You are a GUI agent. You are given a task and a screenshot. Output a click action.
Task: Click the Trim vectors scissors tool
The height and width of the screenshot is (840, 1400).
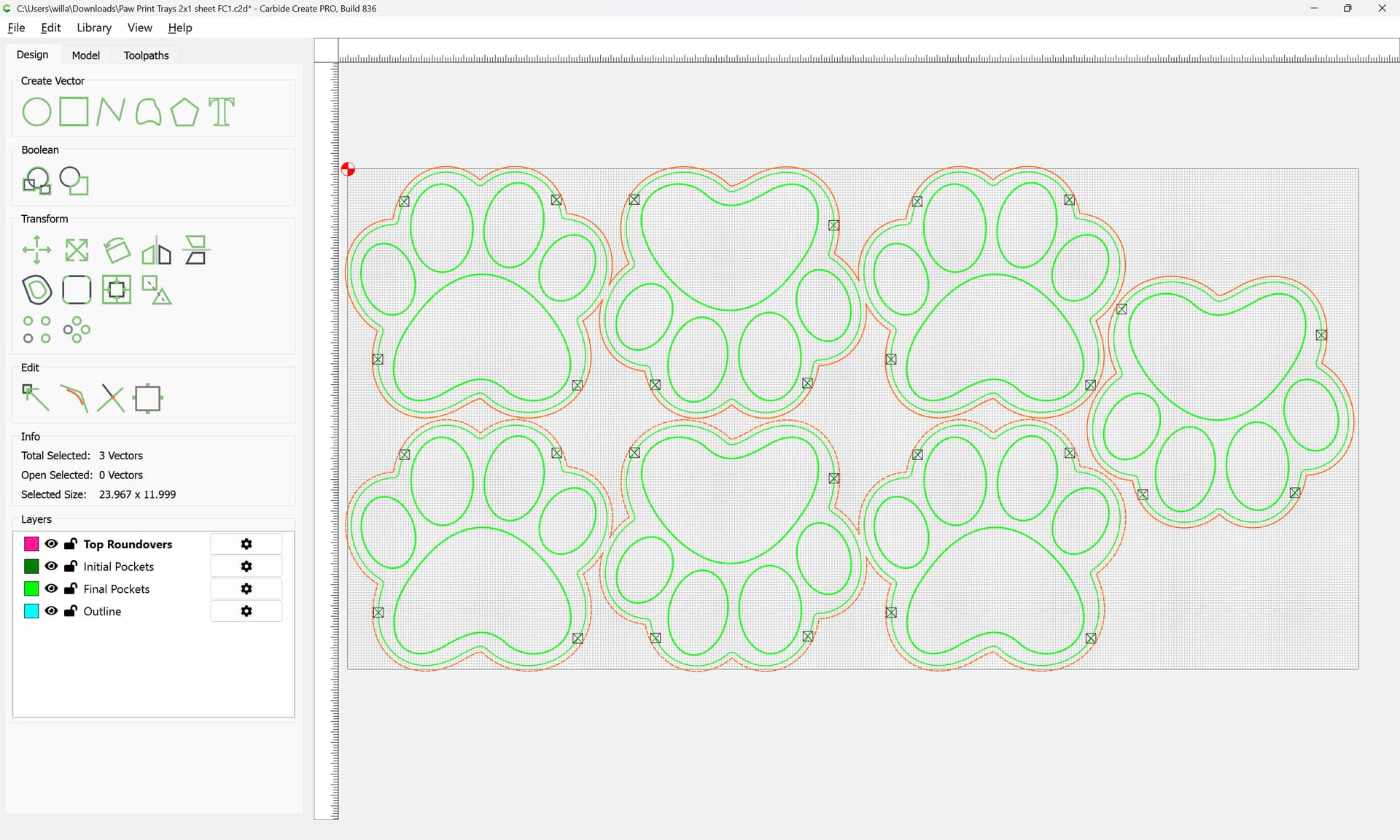[x=111, y=398]
